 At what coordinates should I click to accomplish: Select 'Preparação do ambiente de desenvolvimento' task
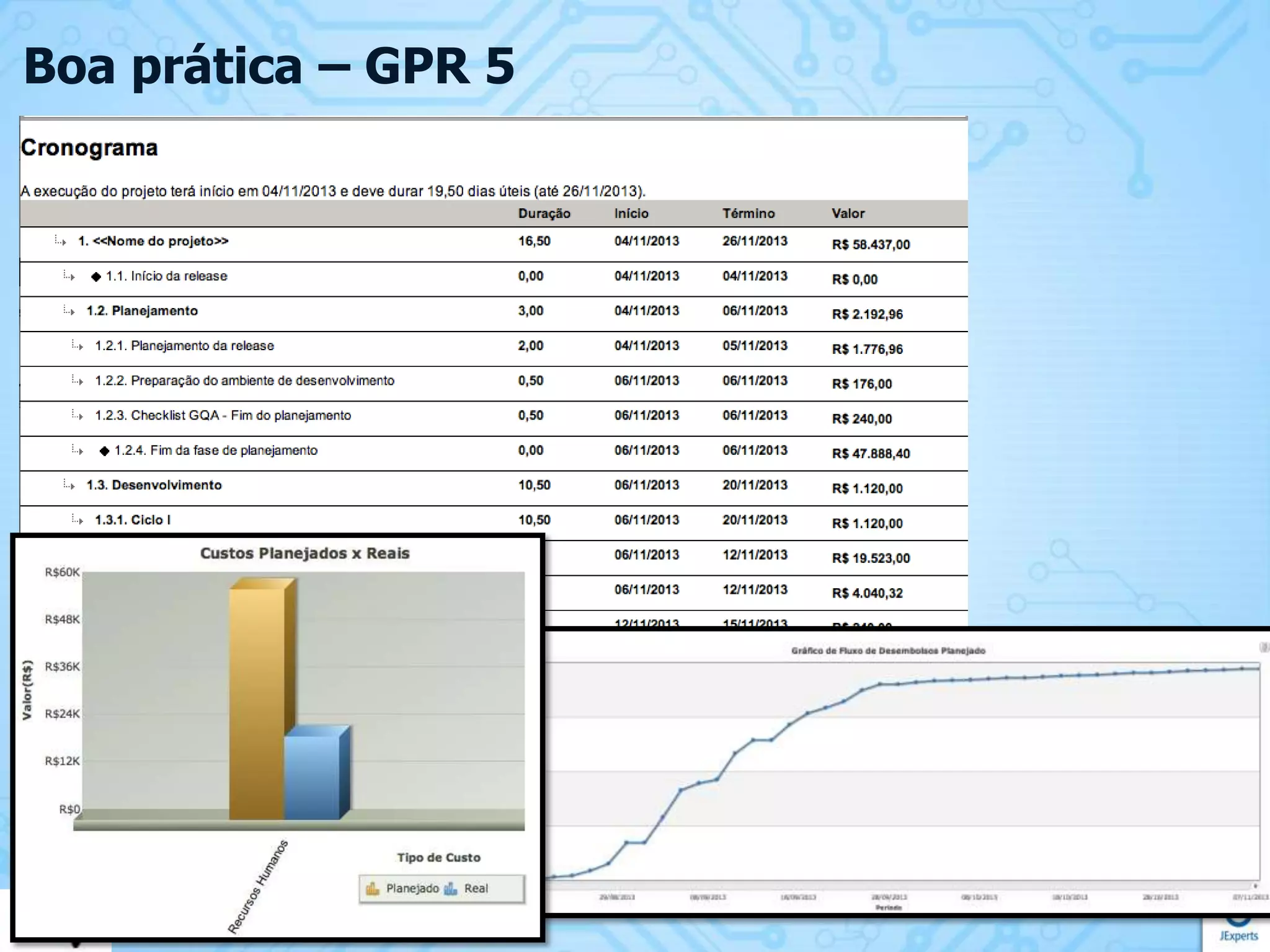[x=244, y=380]
